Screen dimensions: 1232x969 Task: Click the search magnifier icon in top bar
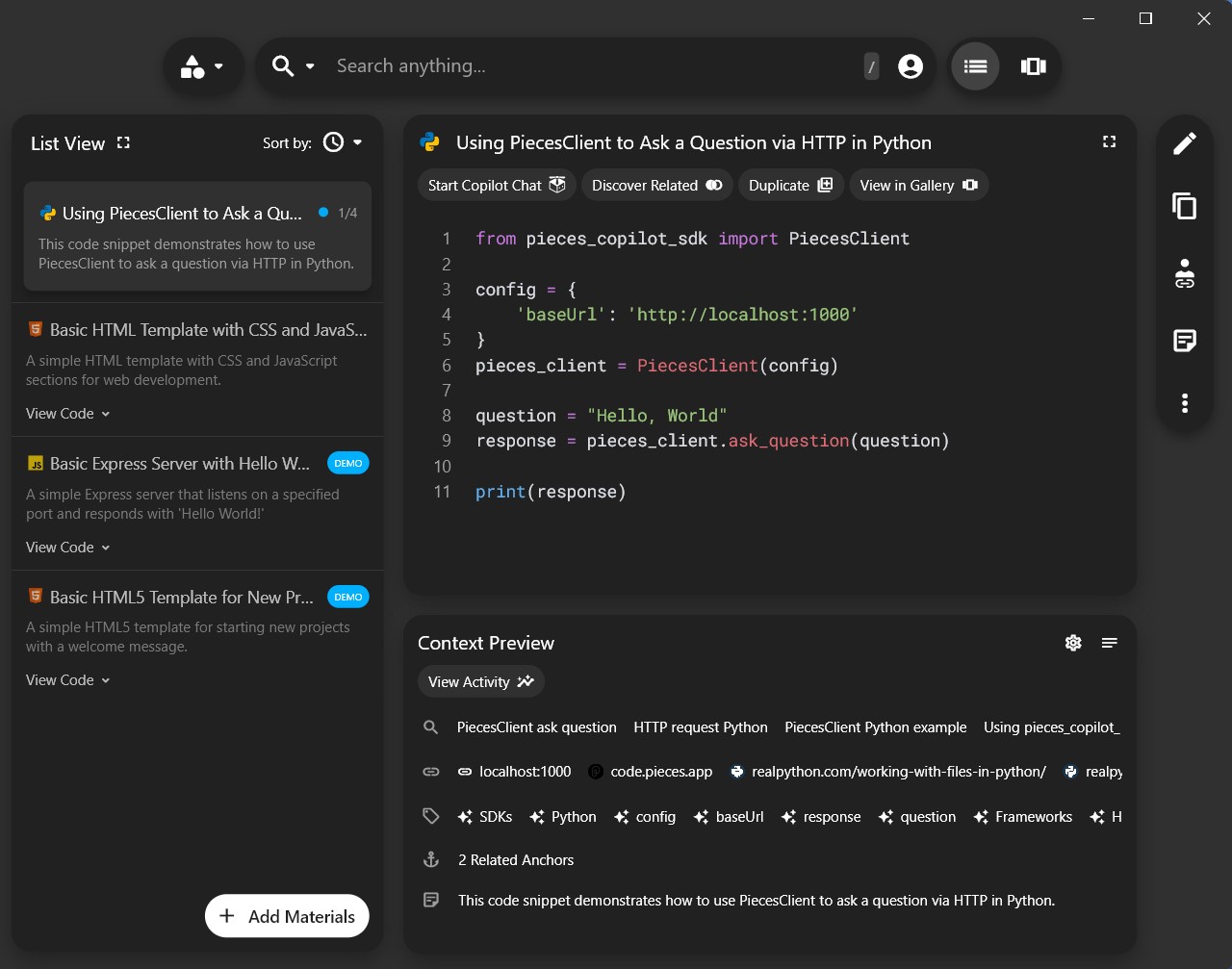tap(283, 66)
